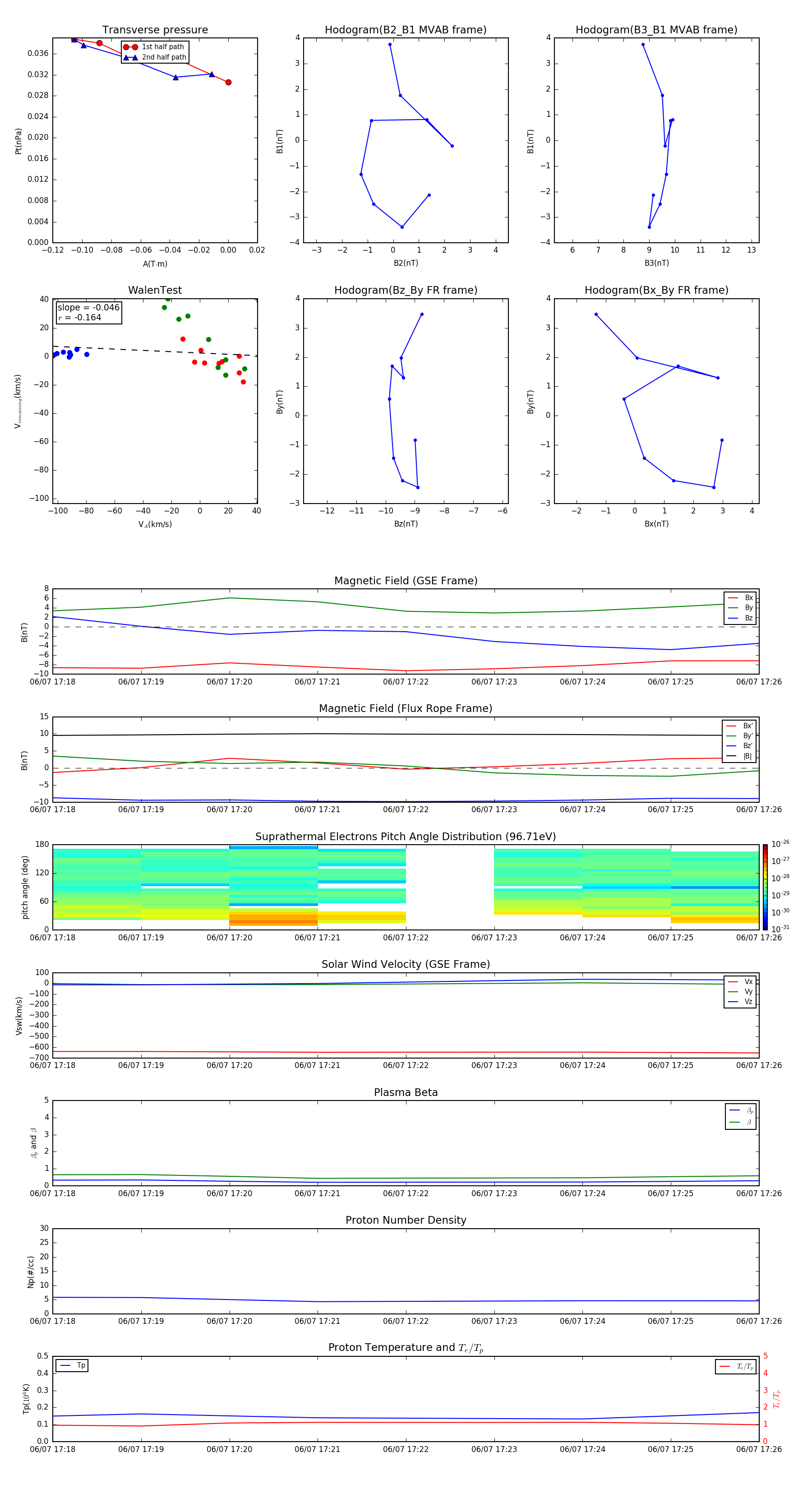This screenshot has height=1489, width=812.
Task: Select the Vy entry in velocity legend
Action: tap(740, 992)
